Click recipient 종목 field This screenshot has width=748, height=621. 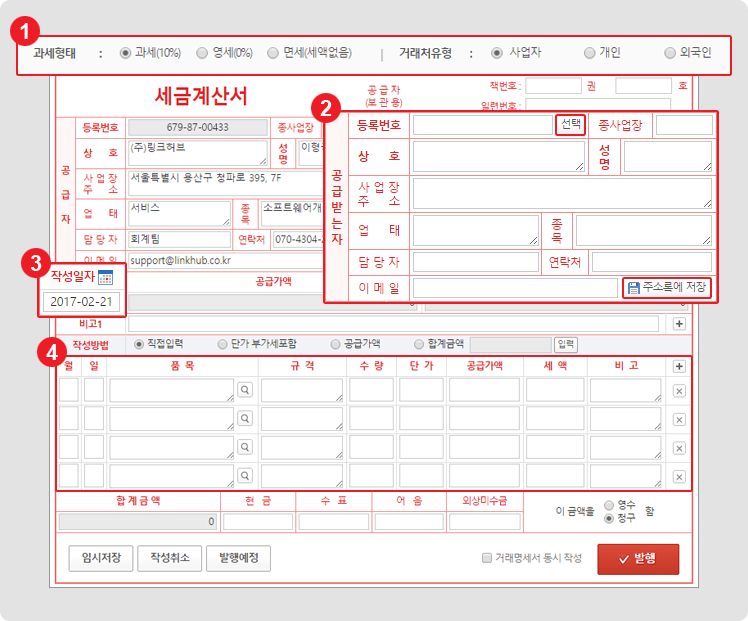click(x=644, y=230)
